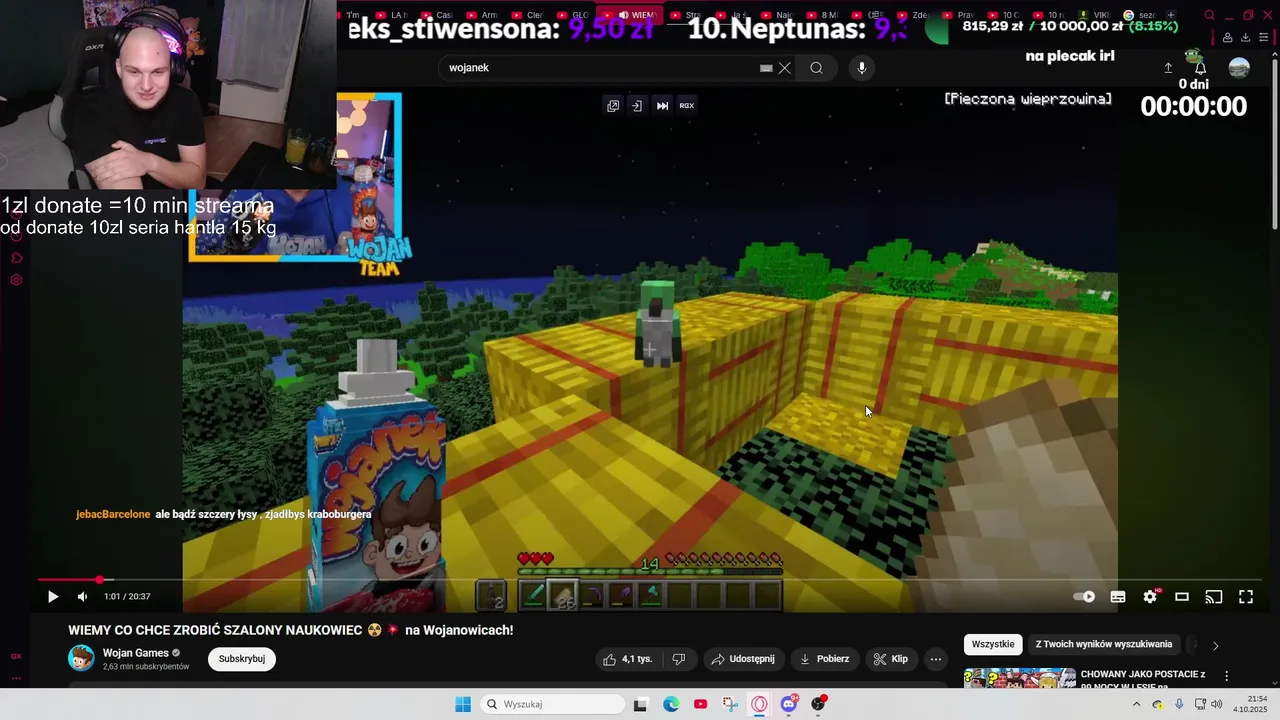Open the CHOWANY JAKO POSTACIE video thumbnail
Screen dimensions: 1280x720
pos(1020,678)
